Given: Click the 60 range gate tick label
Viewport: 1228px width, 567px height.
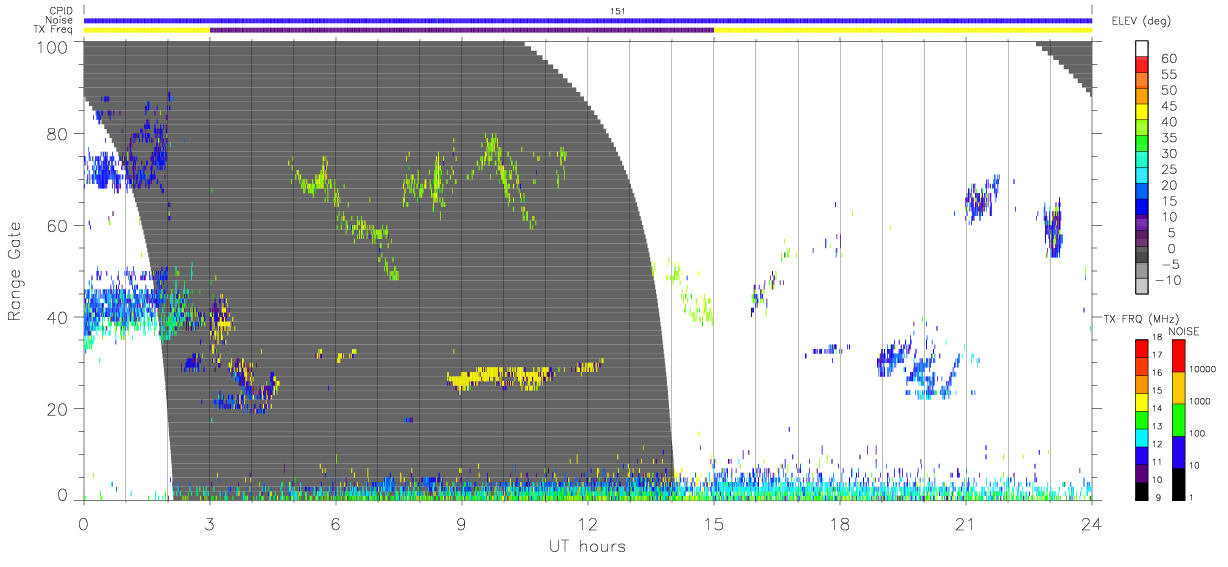Looking at the screenshot, I should point(56,226).
